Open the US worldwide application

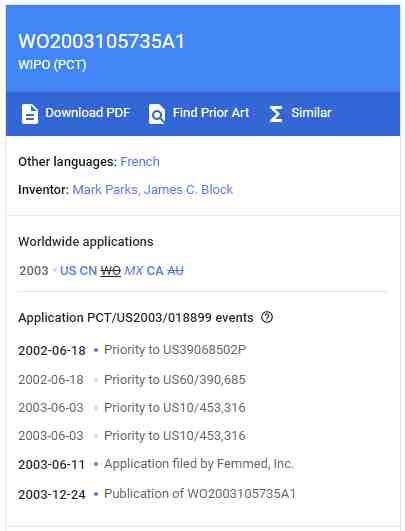[68, 271]
